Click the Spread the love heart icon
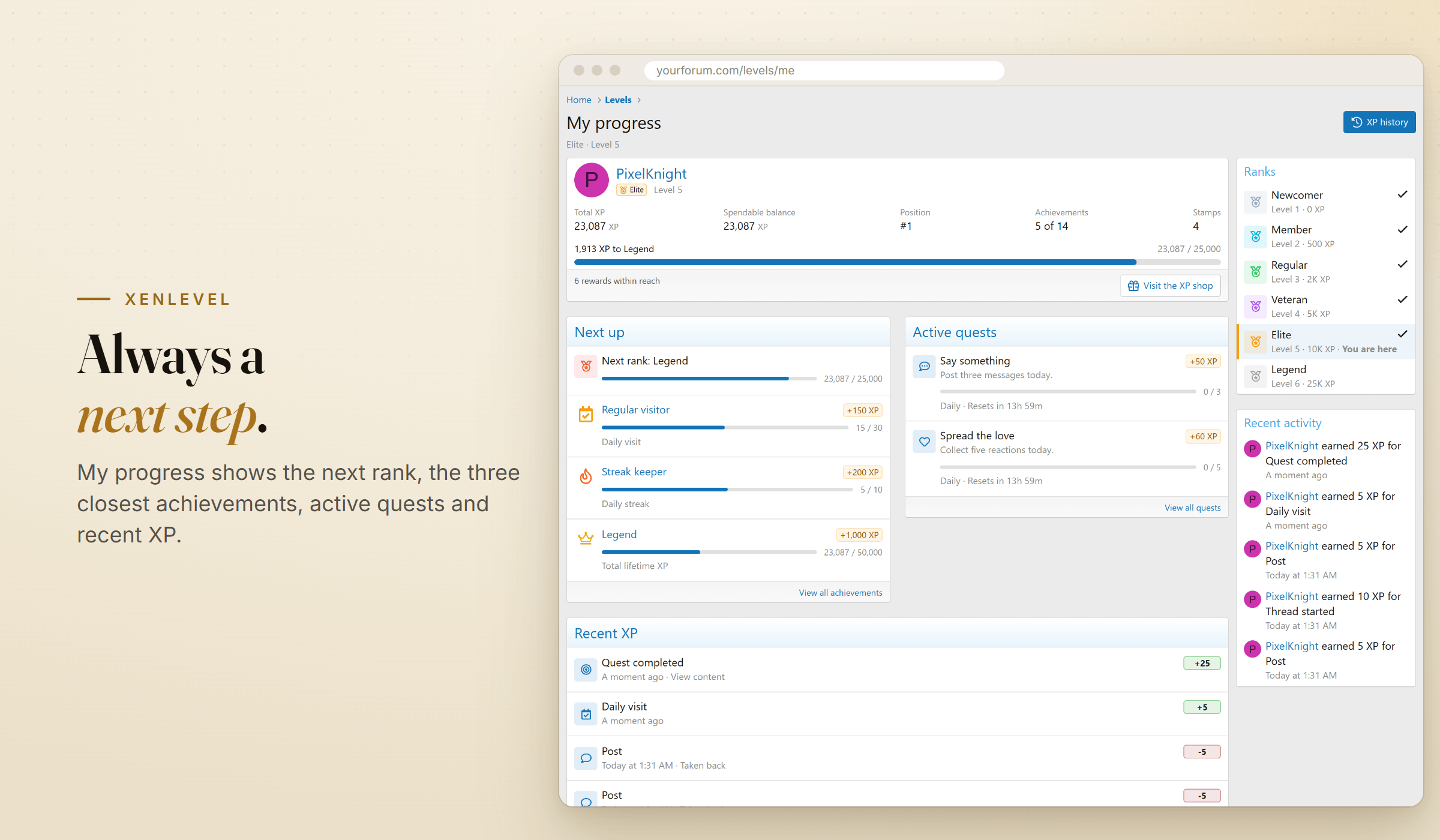1440x840 pixels. click(x=924, y=441)
